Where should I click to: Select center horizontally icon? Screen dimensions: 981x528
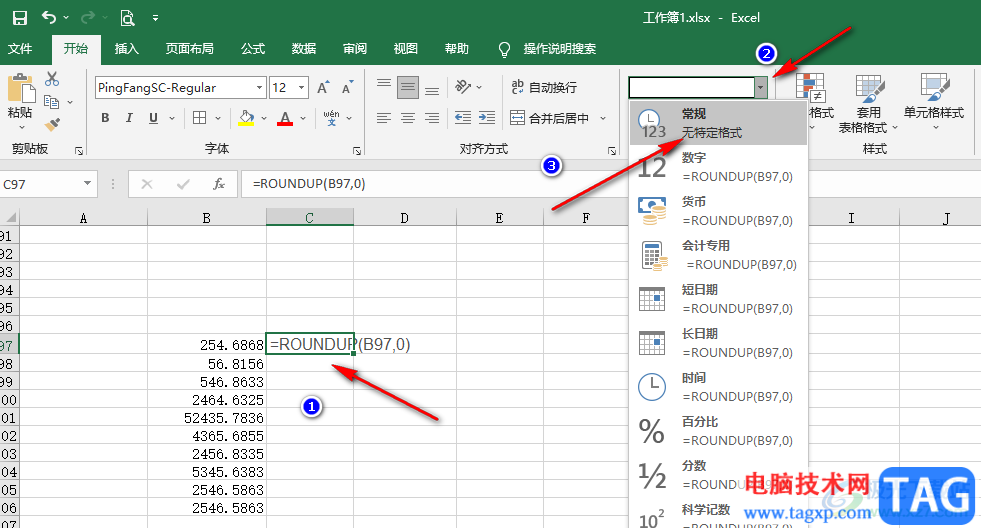pyautogui.click(x=408, y=118)
